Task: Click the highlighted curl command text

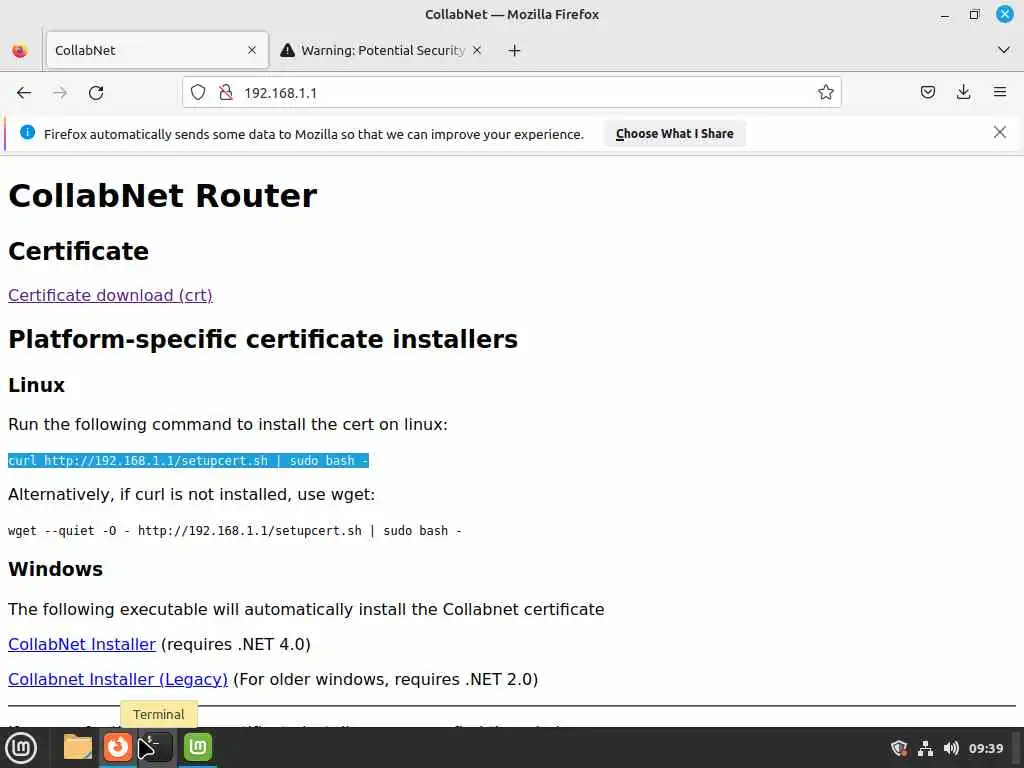Action: (188, 461)
